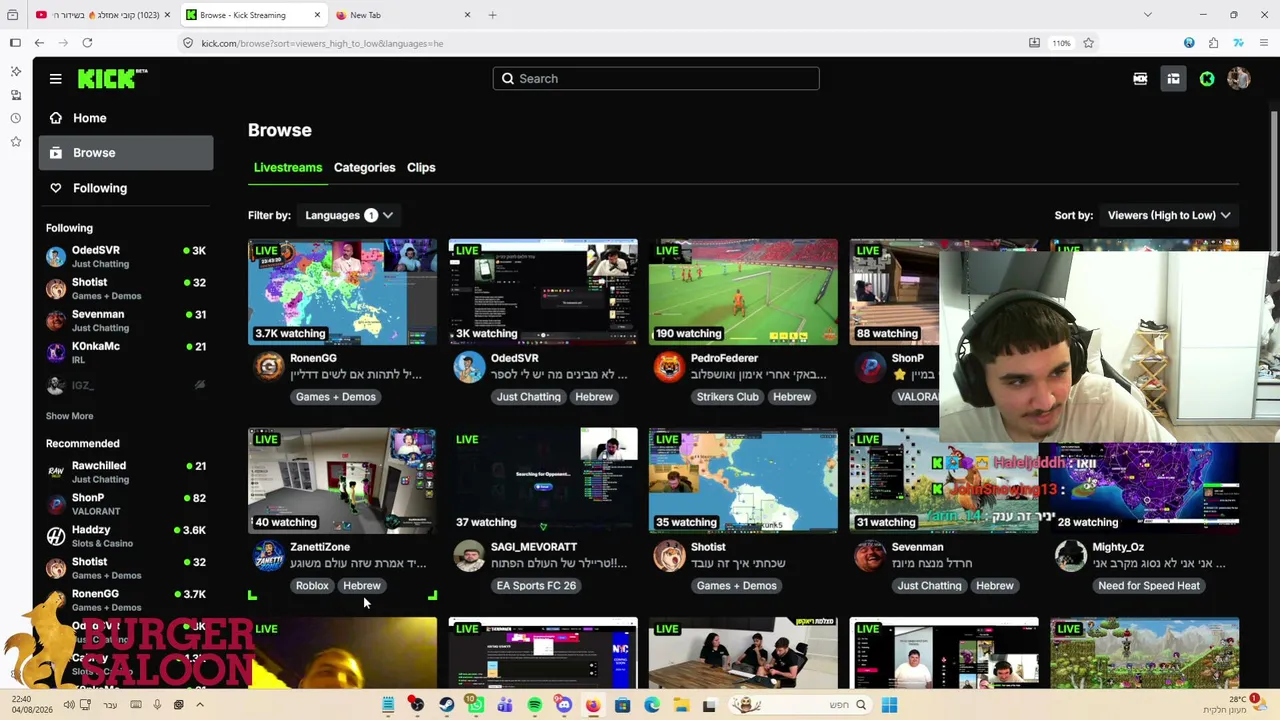Click the 110% zoom level indicator

pos(1061,43)
